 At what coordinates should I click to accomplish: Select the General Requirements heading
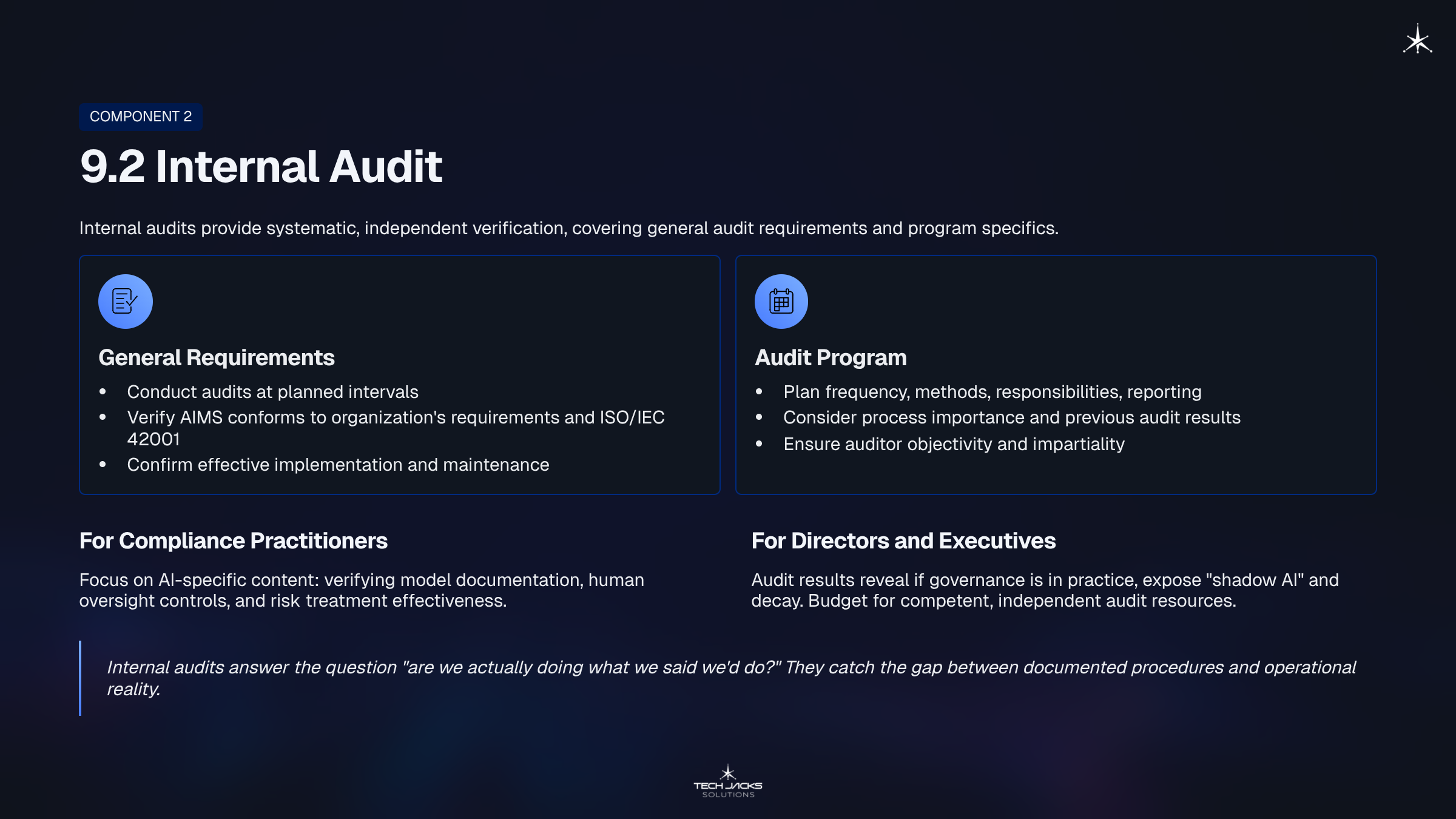[x=216, y=357]
